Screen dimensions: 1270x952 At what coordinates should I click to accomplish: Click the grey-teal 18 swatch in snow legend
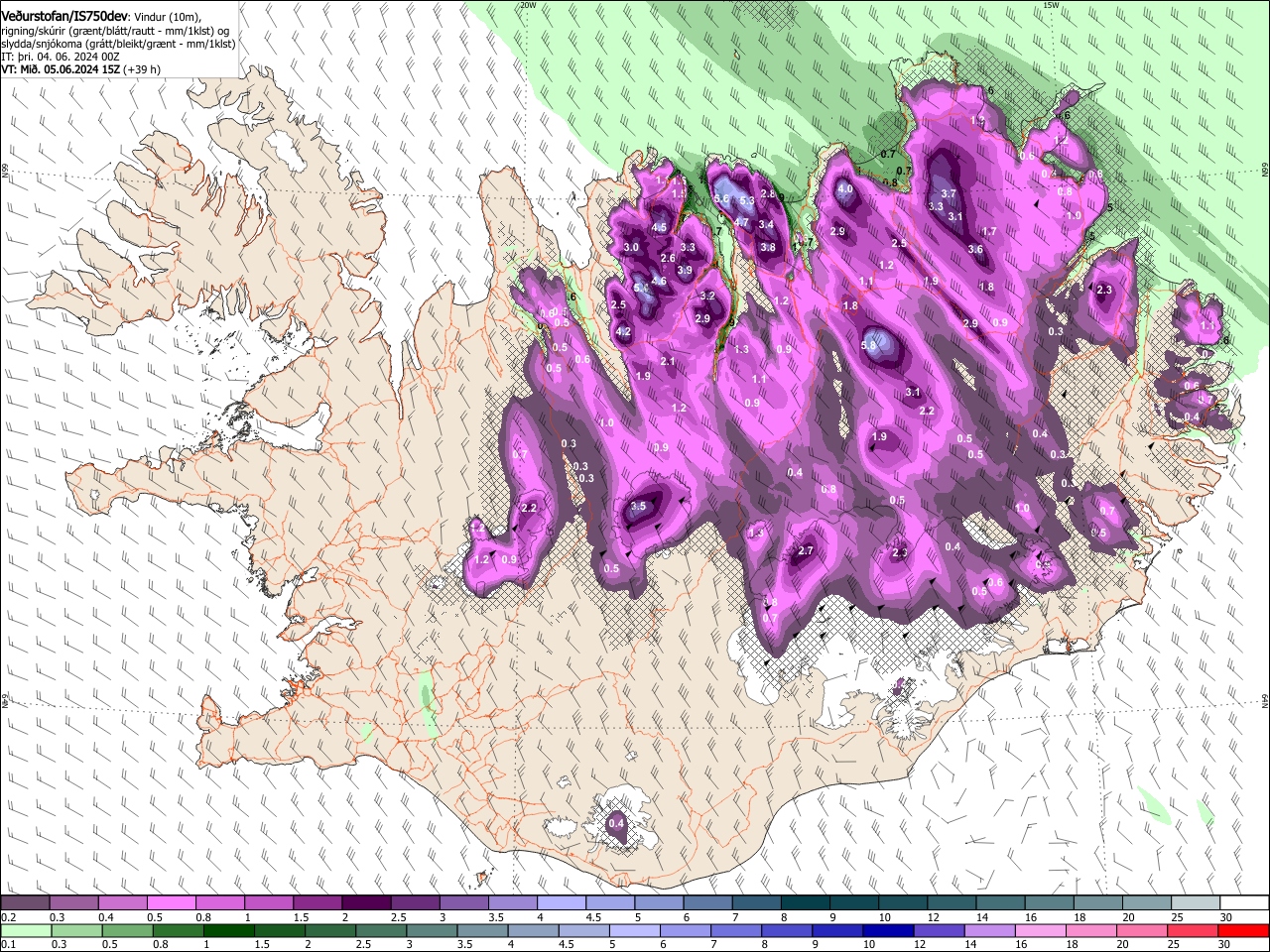pos(1098,902)
